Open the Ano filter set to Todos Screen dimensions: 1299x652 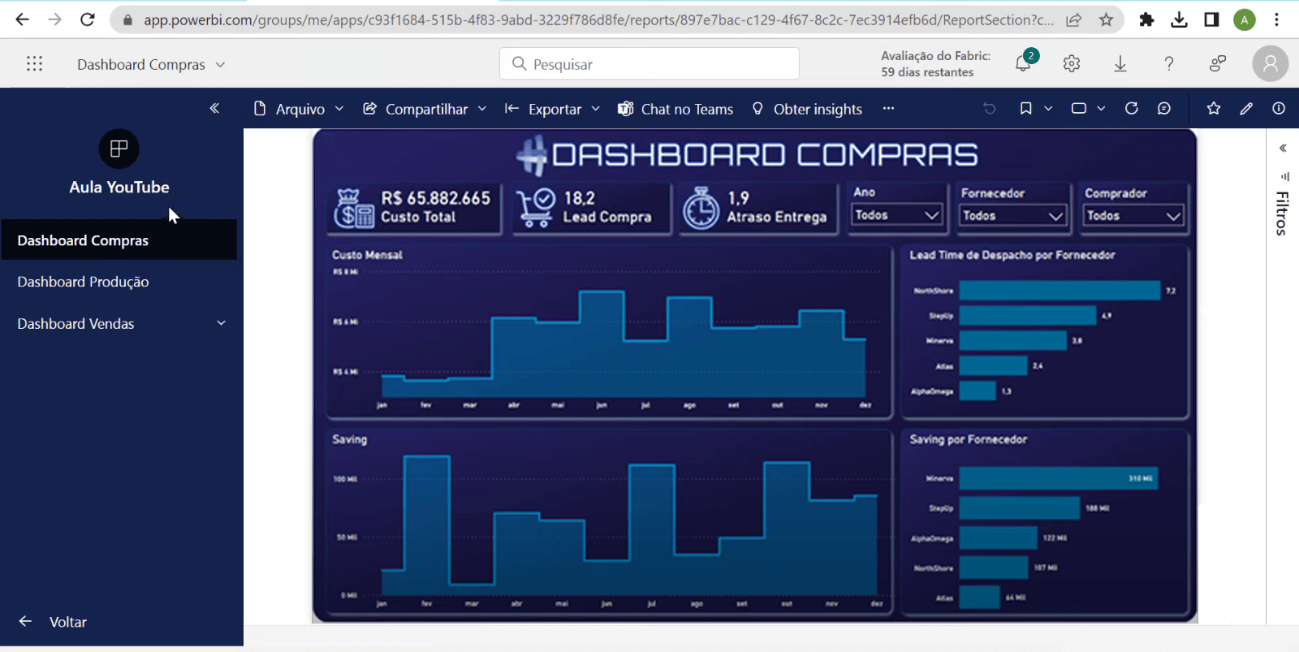click(897, 214)
